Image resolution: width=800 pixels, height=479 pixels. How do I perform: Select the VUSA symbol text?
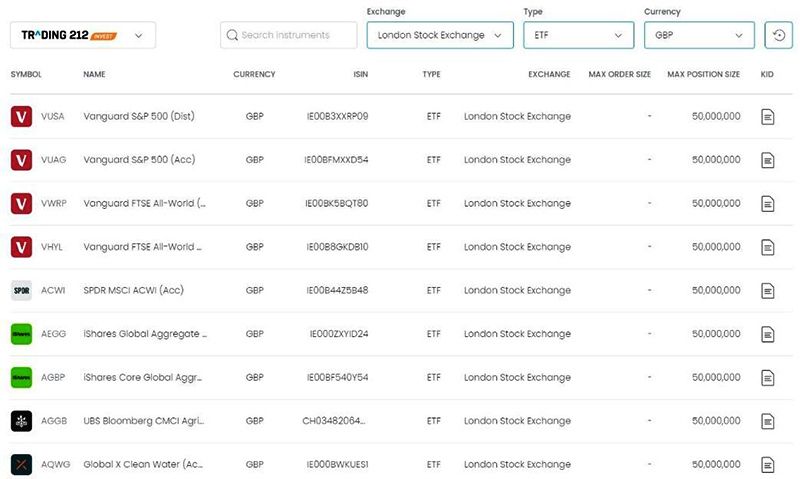coord(53,116)
